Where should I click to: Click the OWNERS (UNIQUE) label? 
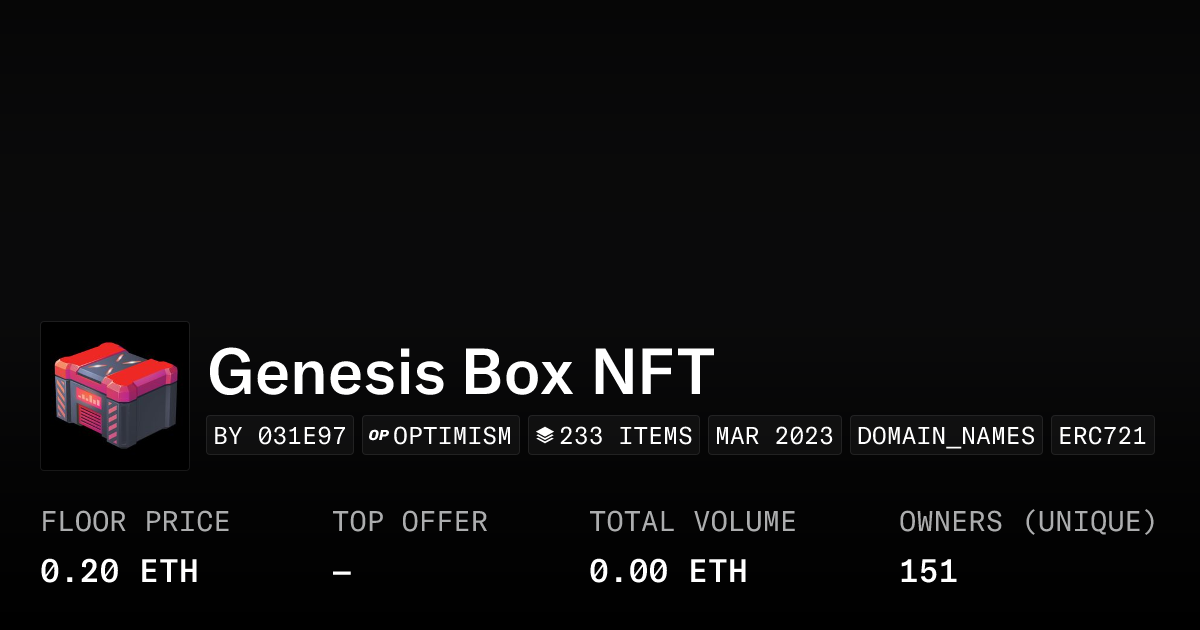(1027, 522)
